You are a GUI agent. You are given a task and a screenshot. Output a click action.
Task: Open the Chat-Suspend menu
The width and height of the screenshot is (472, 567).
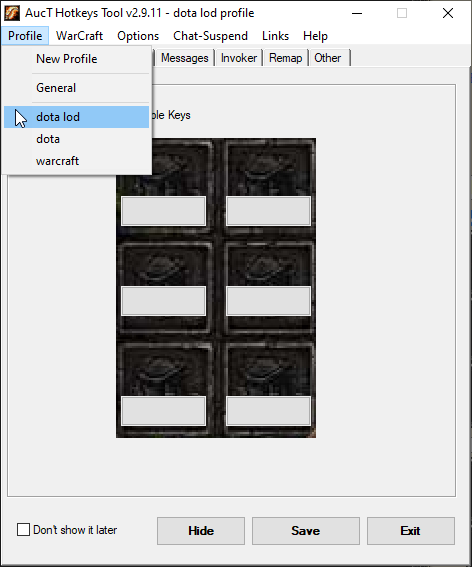210,36
